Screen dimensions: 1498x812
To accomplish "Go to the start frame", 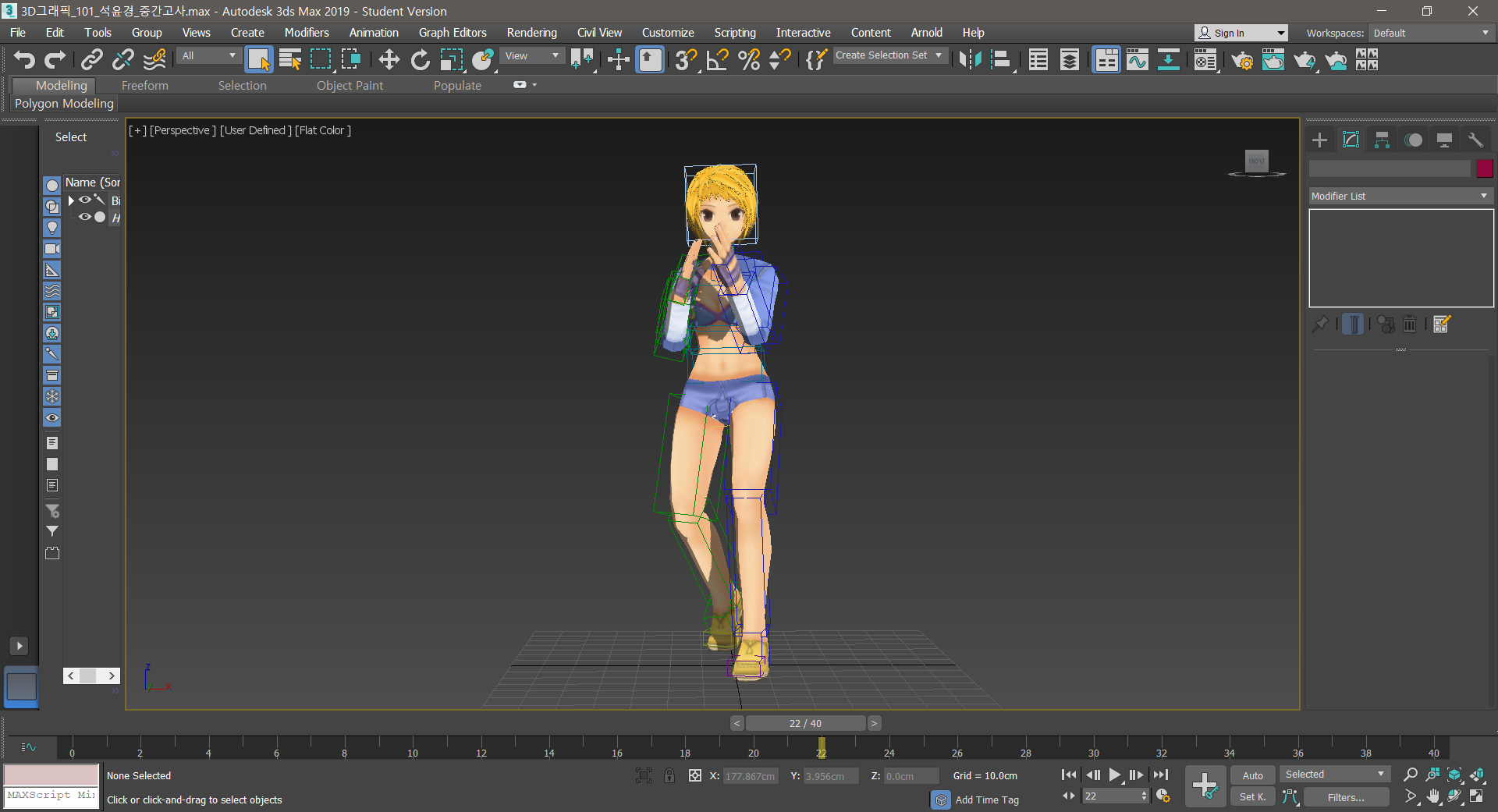I will (1069, 775).
